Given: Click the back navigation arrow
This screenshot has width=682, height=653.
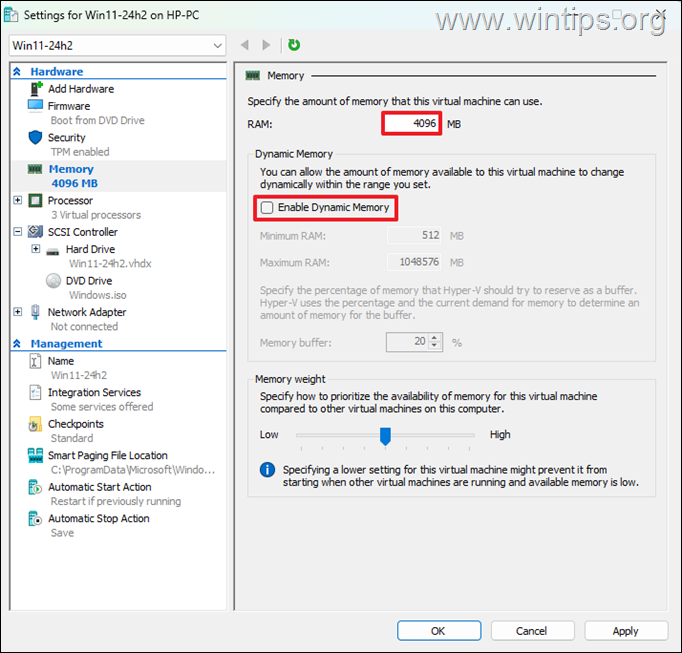Looking at the screenshot, I should pos(245,45).
